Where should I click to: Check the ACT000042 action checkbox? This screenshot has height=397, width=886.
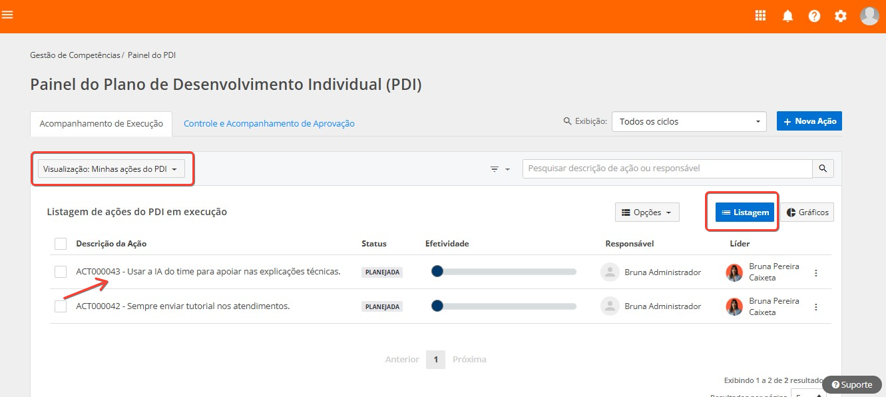60,306
